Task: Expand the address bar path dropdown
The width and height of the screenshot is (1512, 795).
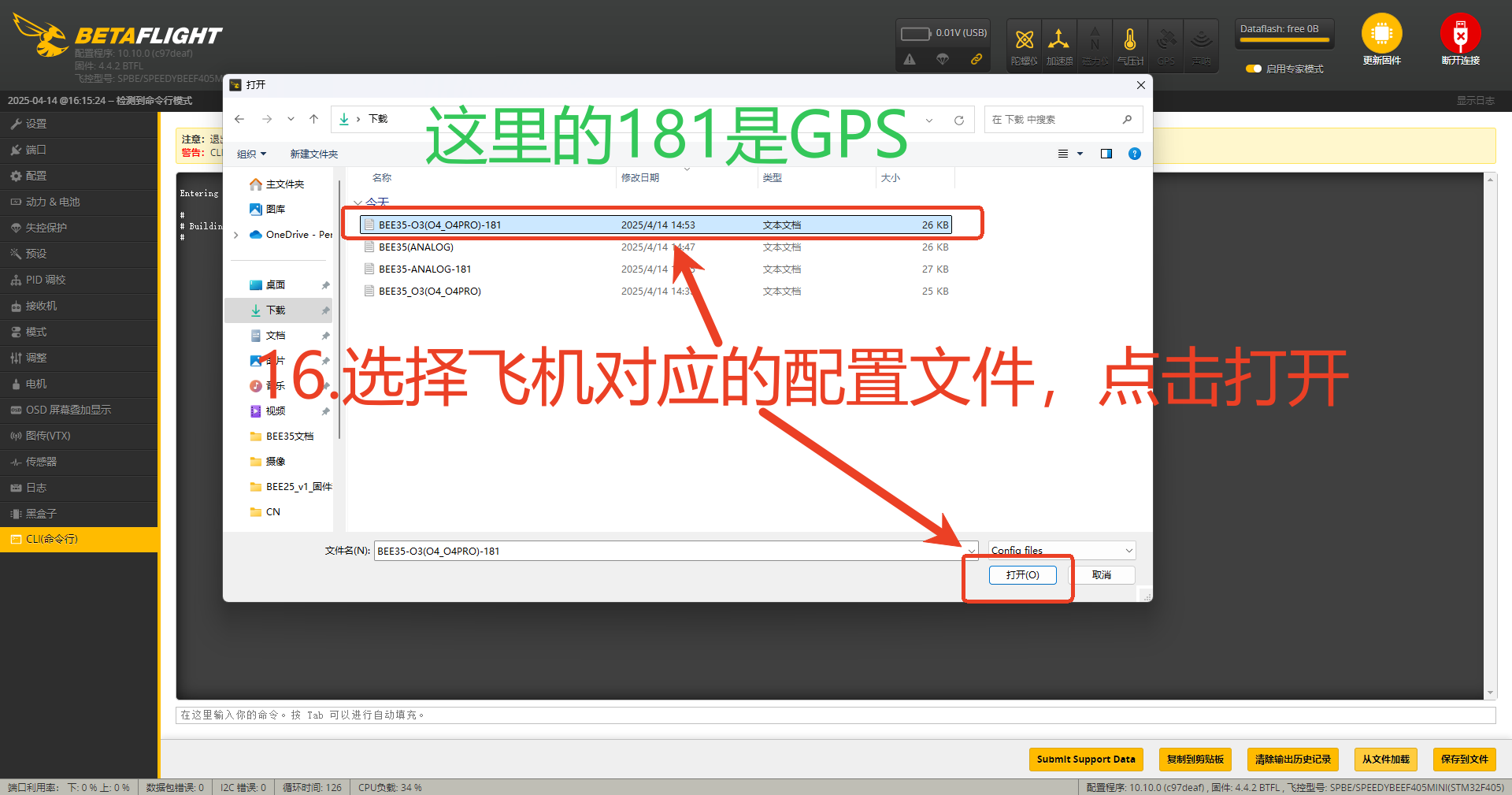Action: coord(929,120)
